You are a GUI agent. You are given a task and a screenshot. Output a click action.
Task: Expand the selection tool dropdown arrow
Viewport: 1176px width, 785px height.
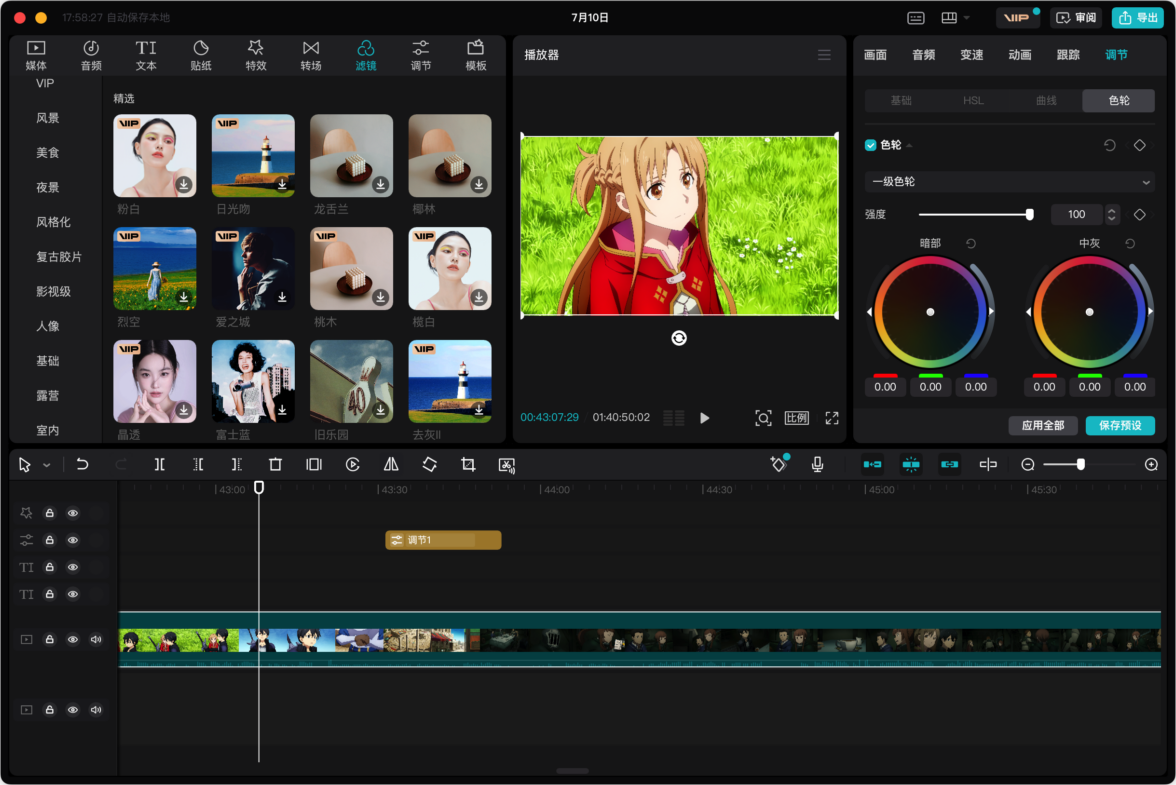click(46, 466)
